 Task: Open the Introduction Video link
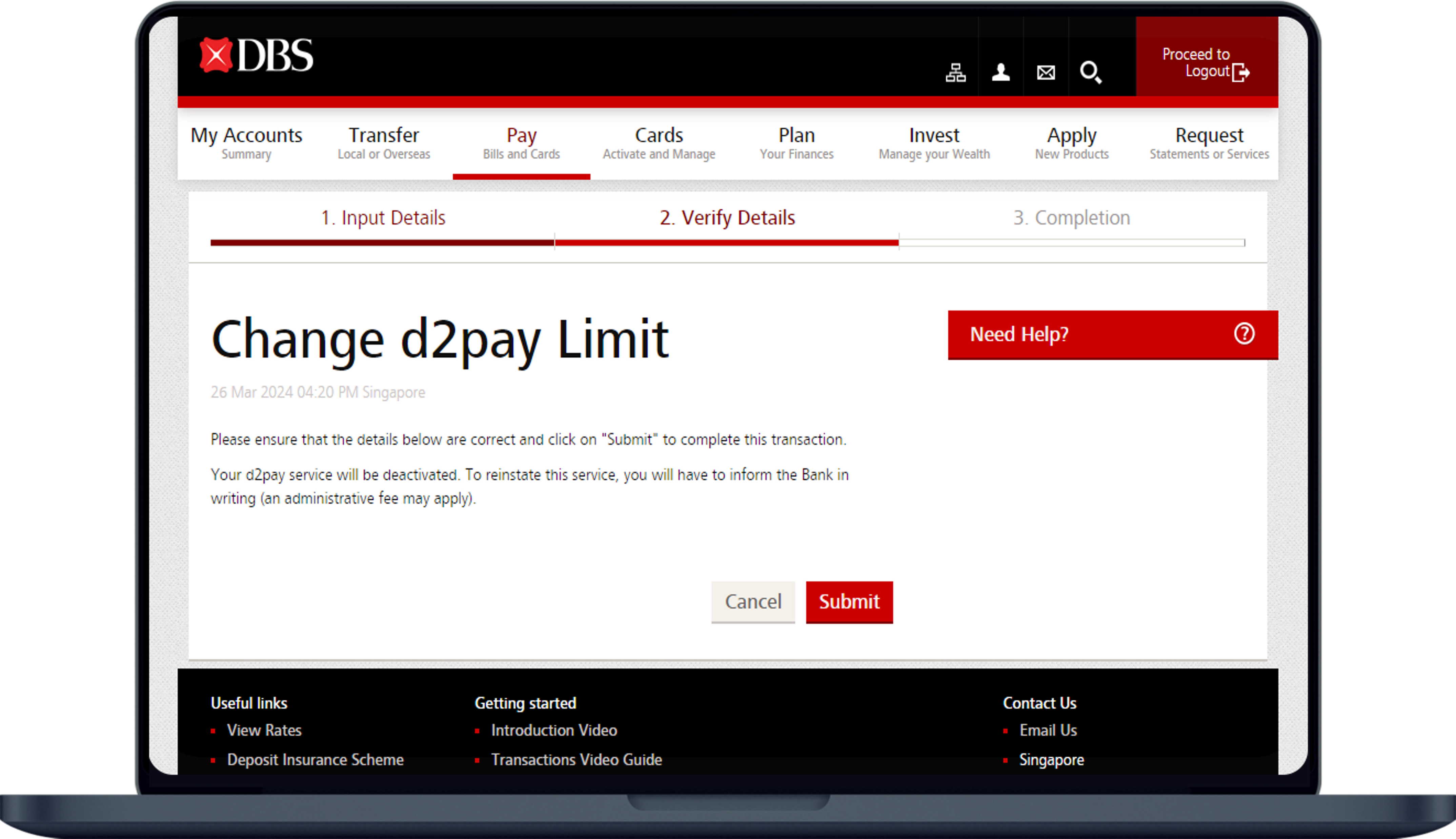(x=554, y=730)
